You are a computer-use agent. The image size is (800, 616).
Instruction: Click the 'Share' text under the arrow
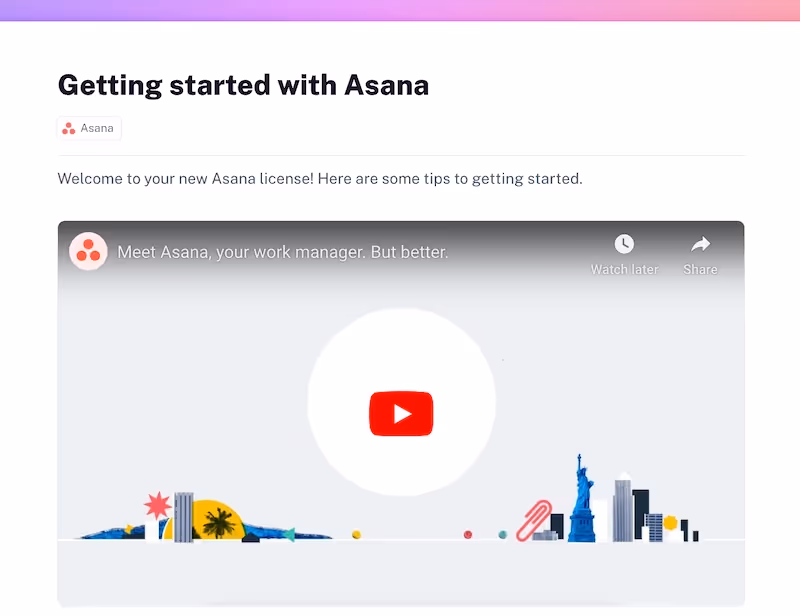(701, 269)
